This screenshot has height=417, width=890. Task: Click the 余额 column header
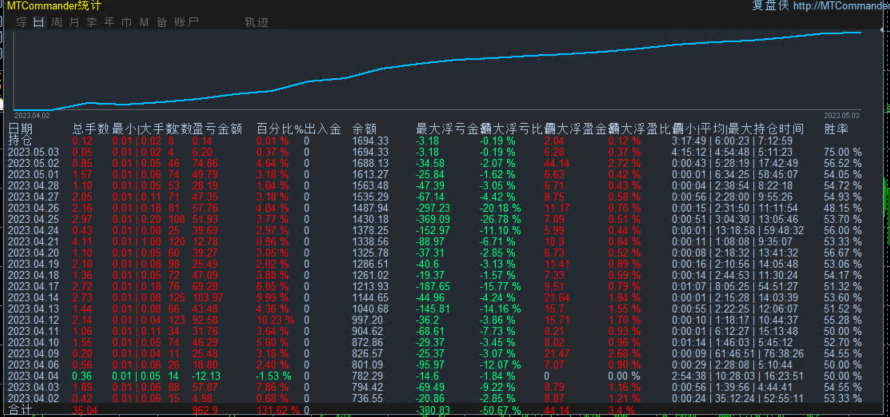click(364, 129)
